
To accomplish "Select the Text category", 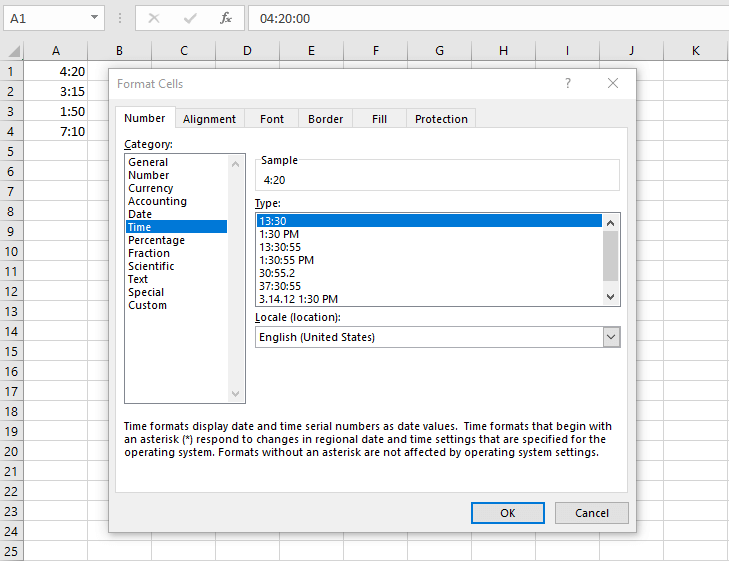I will point(177,279).
